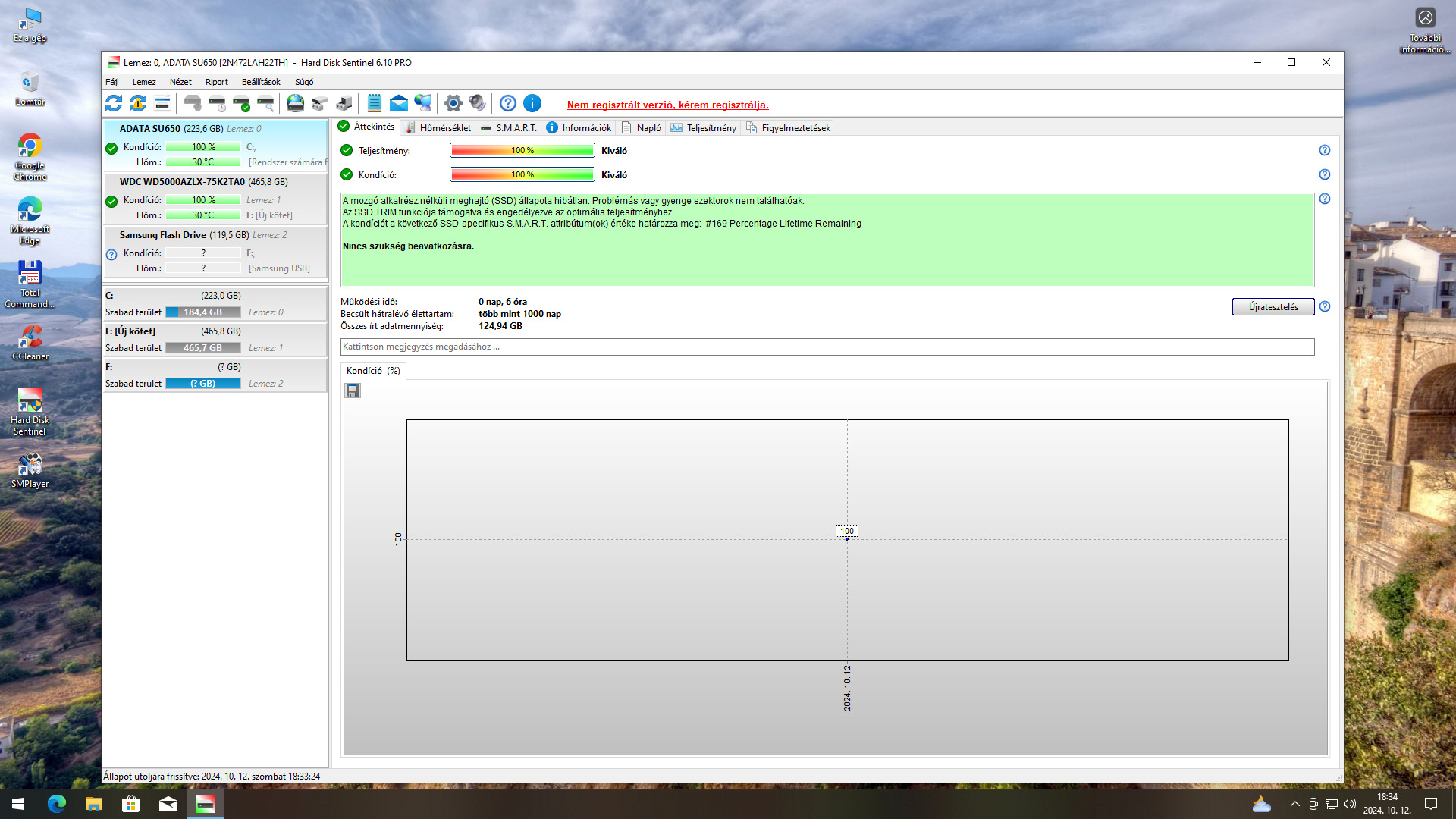The width and height of the screenshot is (1456, 819).
Task: Click the red registration link
Action: tap(667, 105)
